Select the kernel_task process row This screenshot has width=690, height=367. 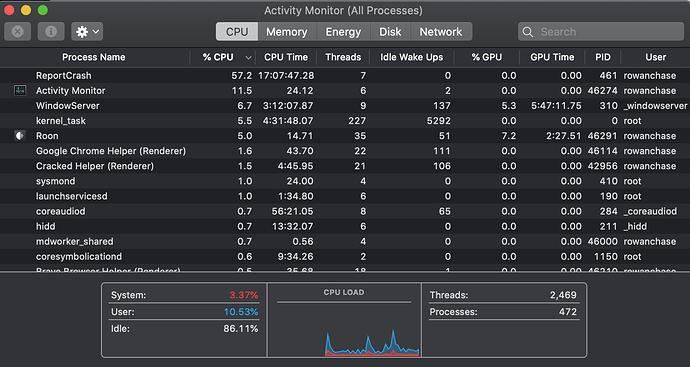click(x=345, y=121)
